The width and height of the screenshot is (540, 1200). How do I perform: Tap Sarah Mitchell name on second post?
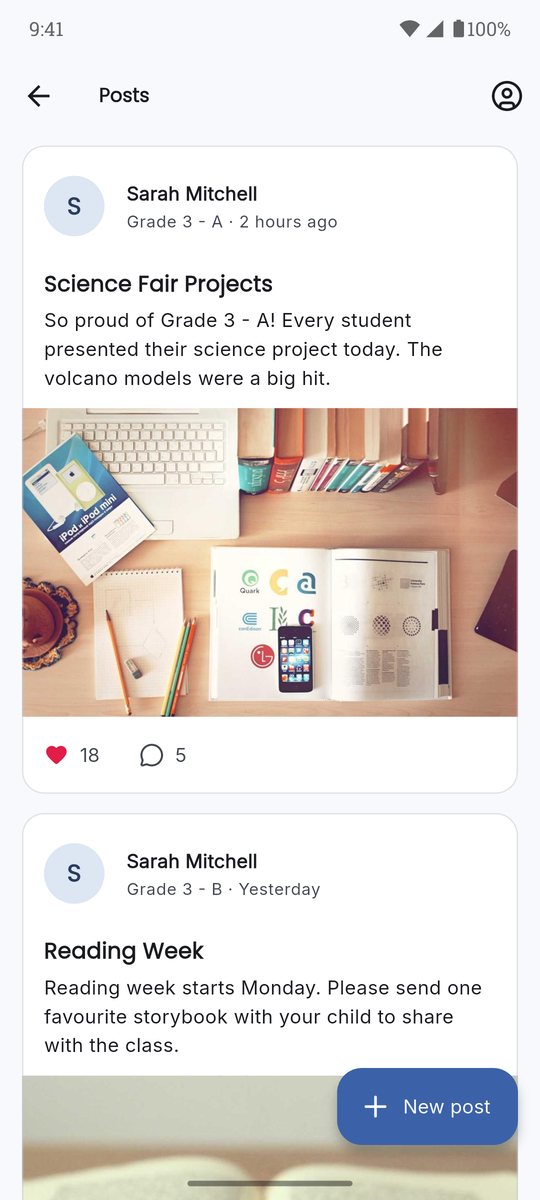click(x=192, y=861)
